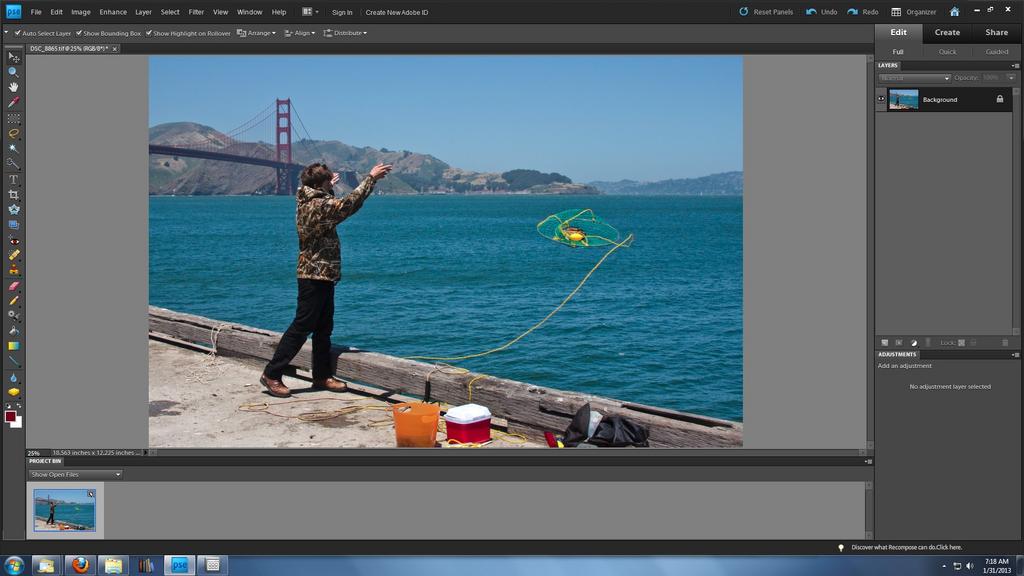Click Create New Adobe ID link
Viewport: 1024px width, 576px height.
click(397, 12)
